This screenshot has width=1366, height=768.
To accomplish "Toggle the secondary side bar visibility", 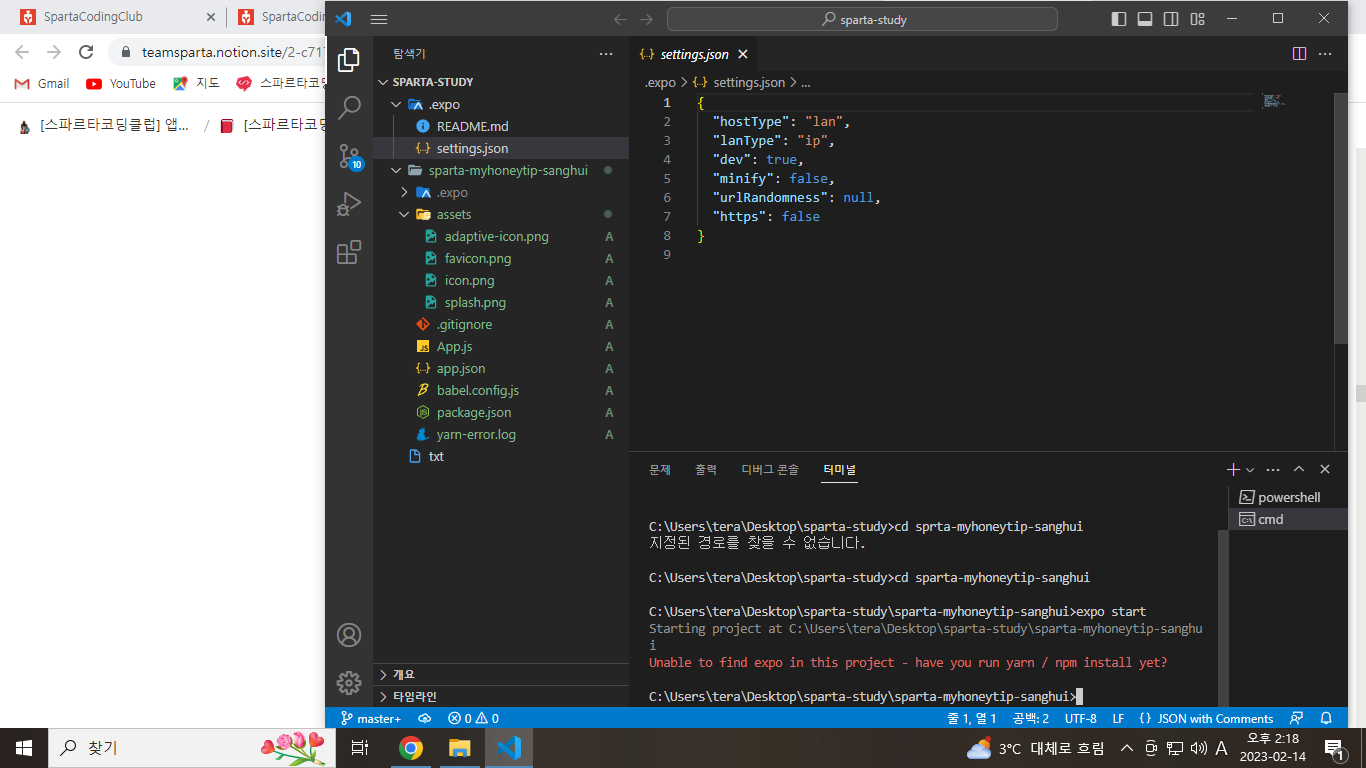I will 1172,19.
